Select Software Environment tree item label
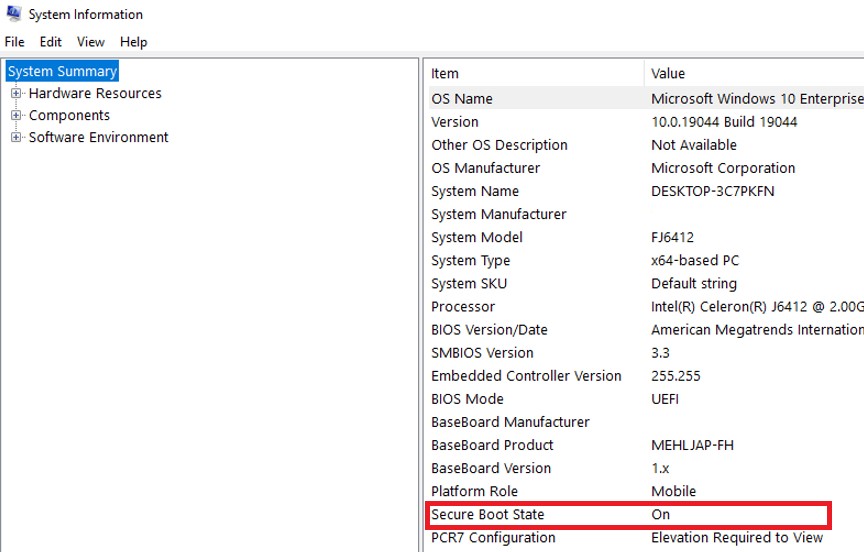 point(99,137)
